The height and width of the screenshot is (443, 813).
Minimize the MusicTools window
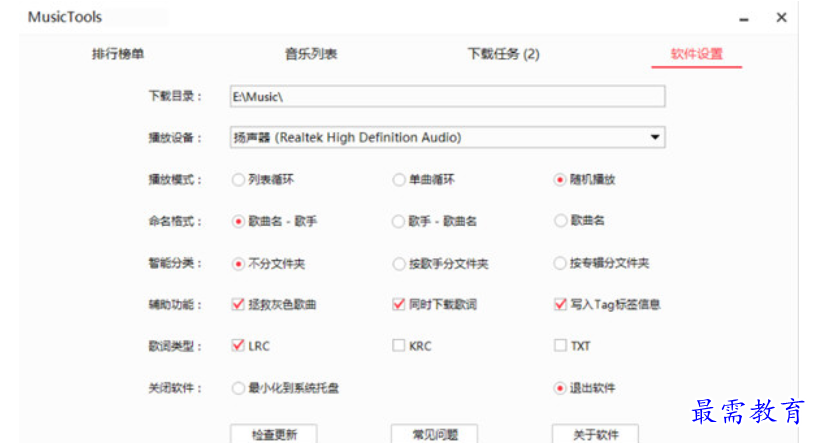click(744, 19)
